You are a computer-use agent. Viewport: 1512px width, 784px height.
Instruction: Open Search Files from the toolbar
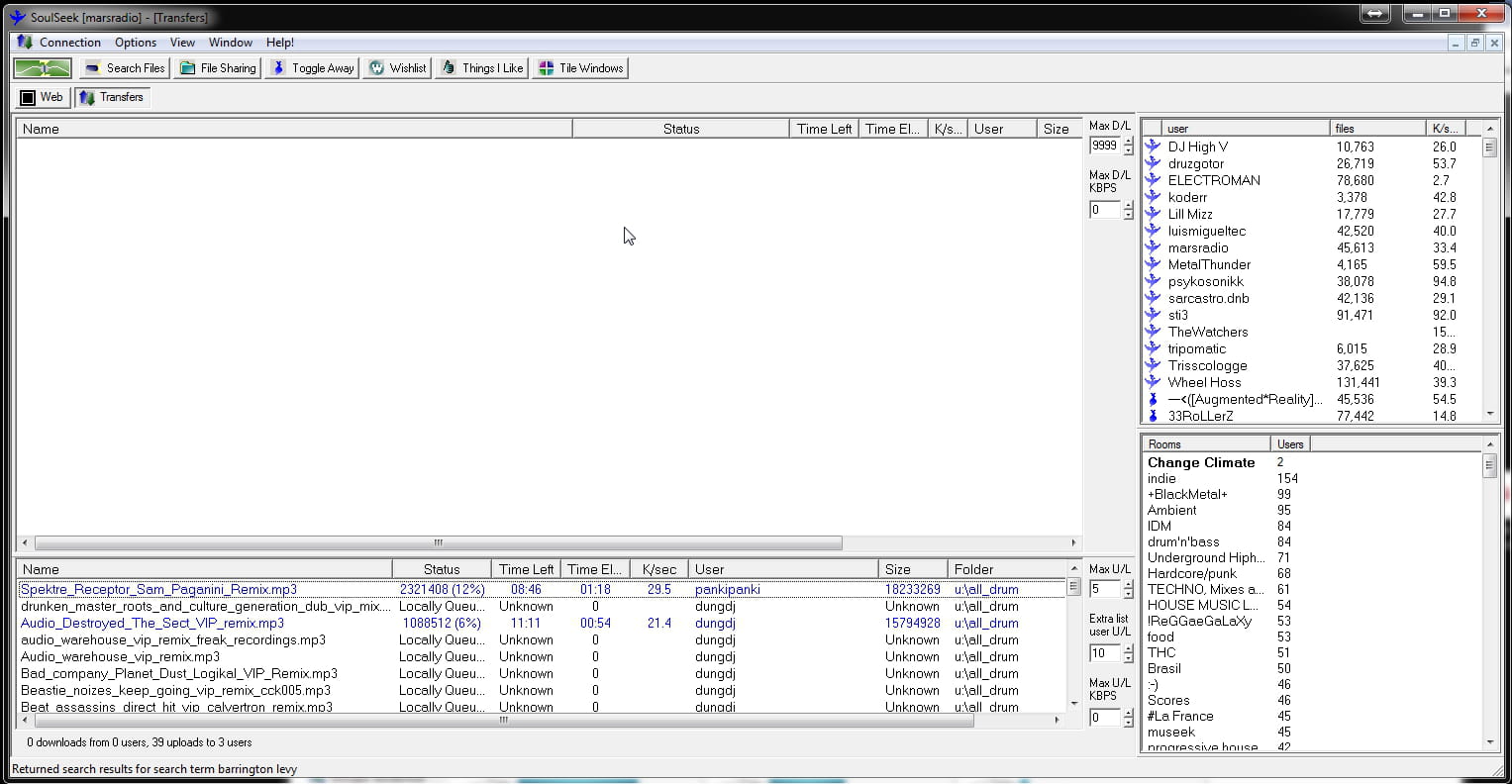125,68
